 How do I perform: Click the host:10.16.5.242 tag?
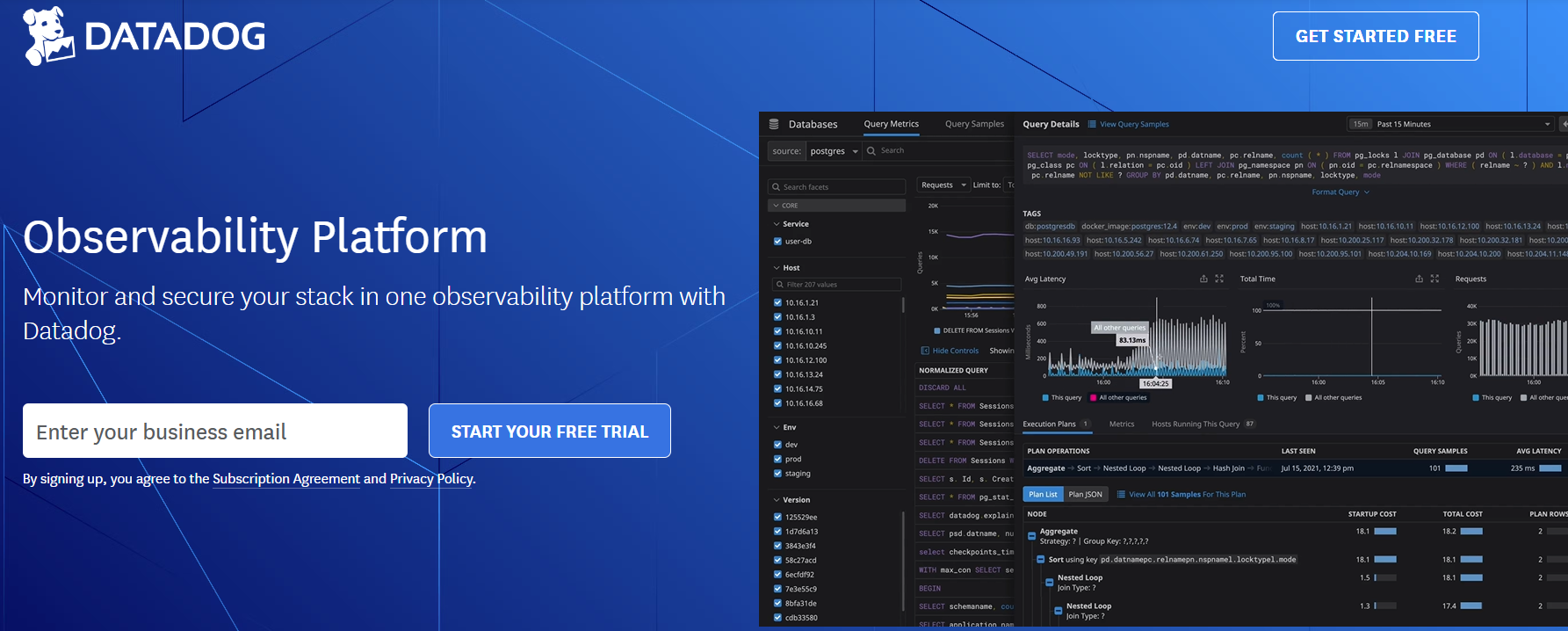[x=1114, y=240]
